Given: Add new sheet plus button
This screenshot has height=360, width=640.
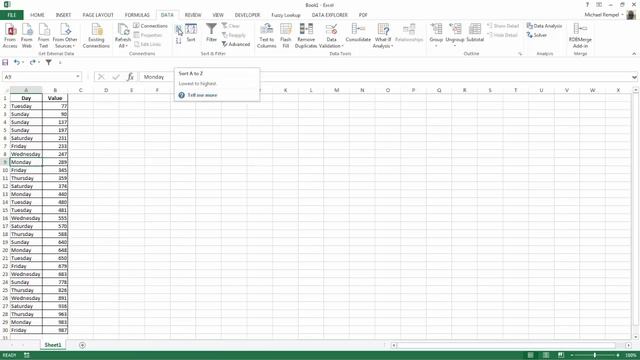Looking at the screenshot, I should coord(82,345).
